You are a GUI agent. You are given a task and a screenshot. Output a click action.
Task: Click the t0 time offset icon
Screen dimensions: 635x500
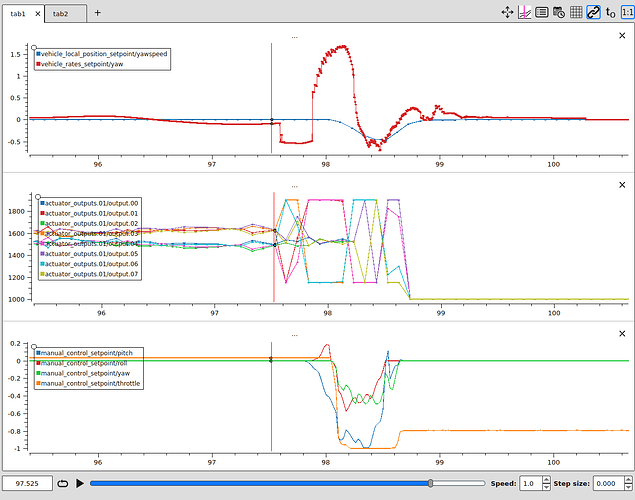[x=610, y=13]
